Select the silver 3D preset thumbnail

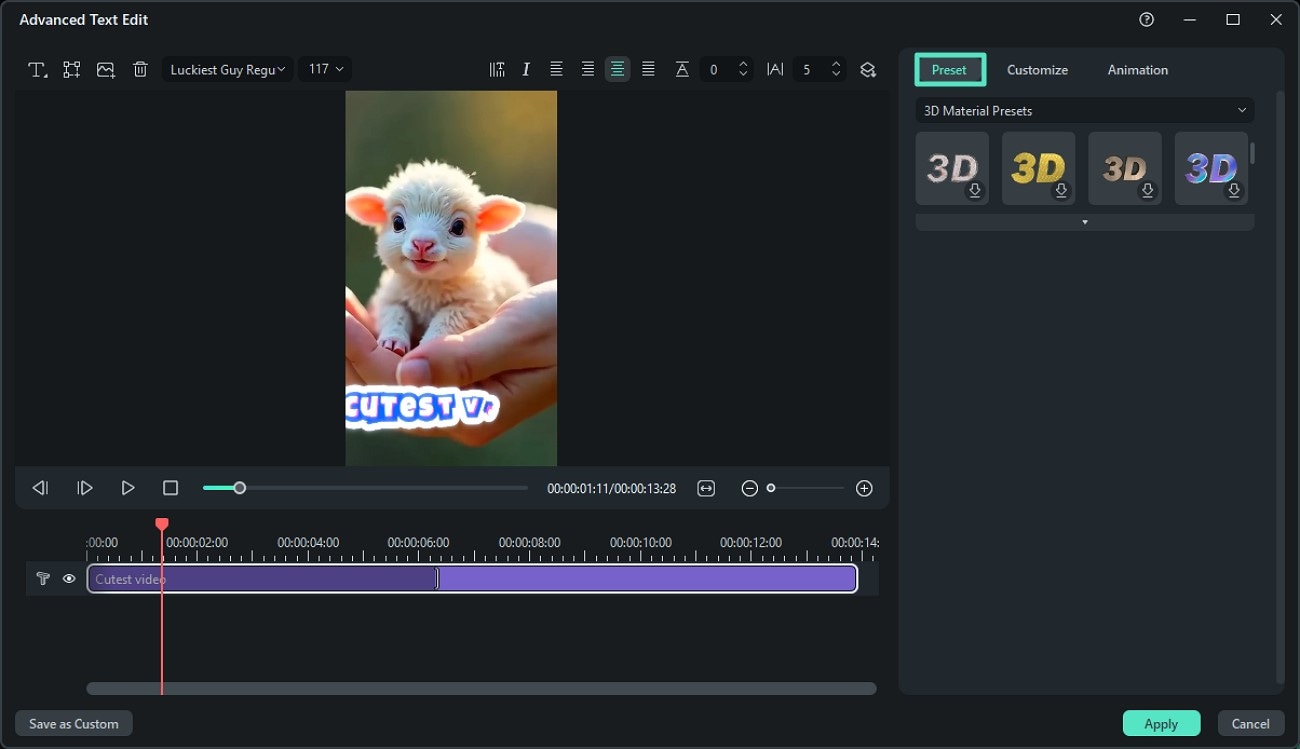952,168
